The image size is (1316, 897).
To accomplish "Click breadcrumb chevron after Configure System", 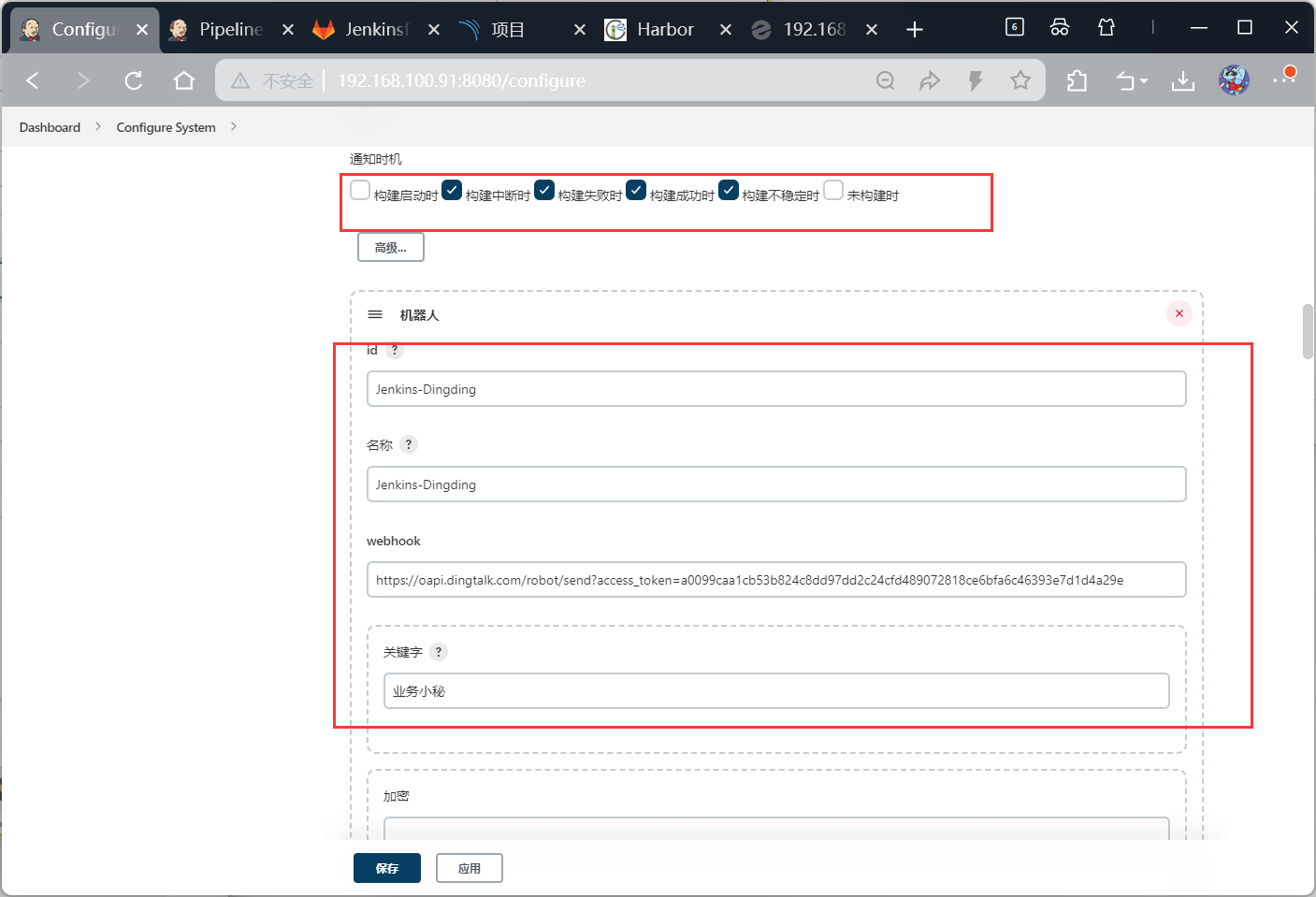I will click(x=234, y=126).
